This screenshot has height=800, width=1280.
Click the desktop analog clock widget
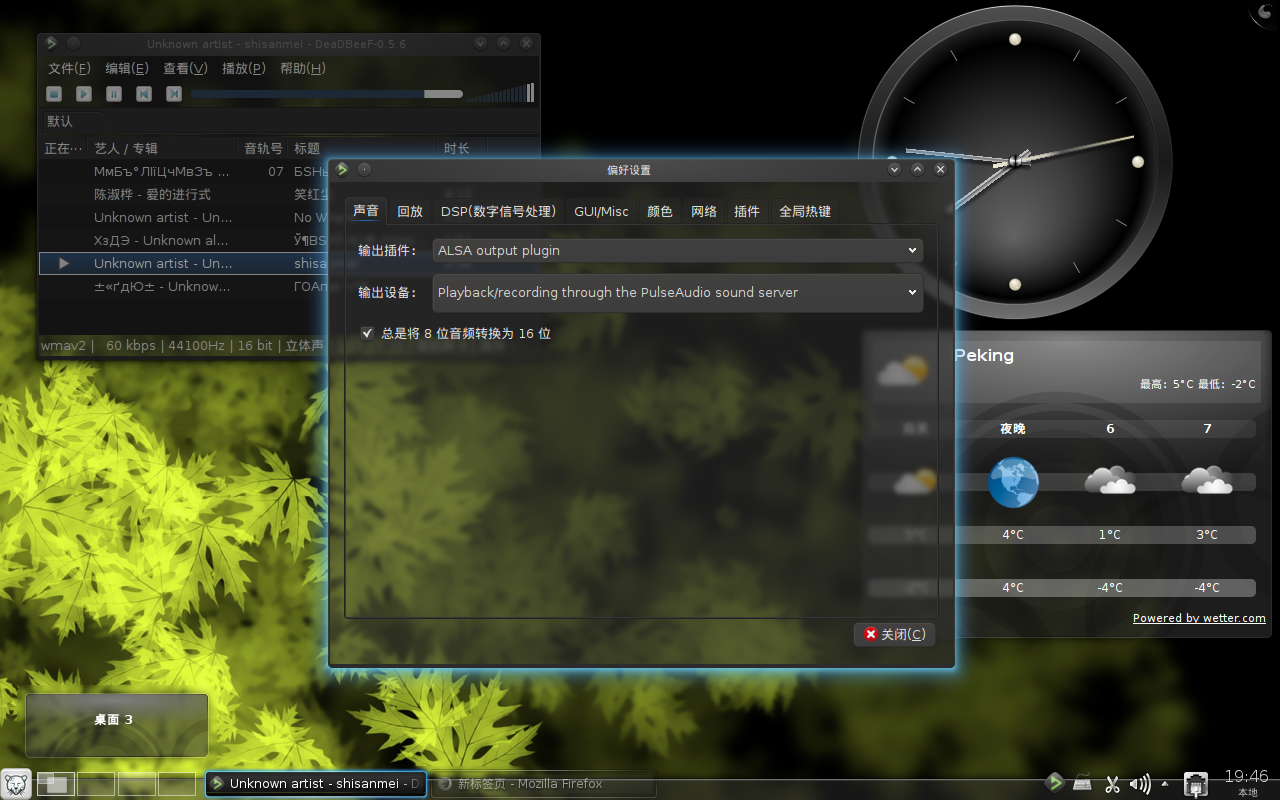(1015, 161)
